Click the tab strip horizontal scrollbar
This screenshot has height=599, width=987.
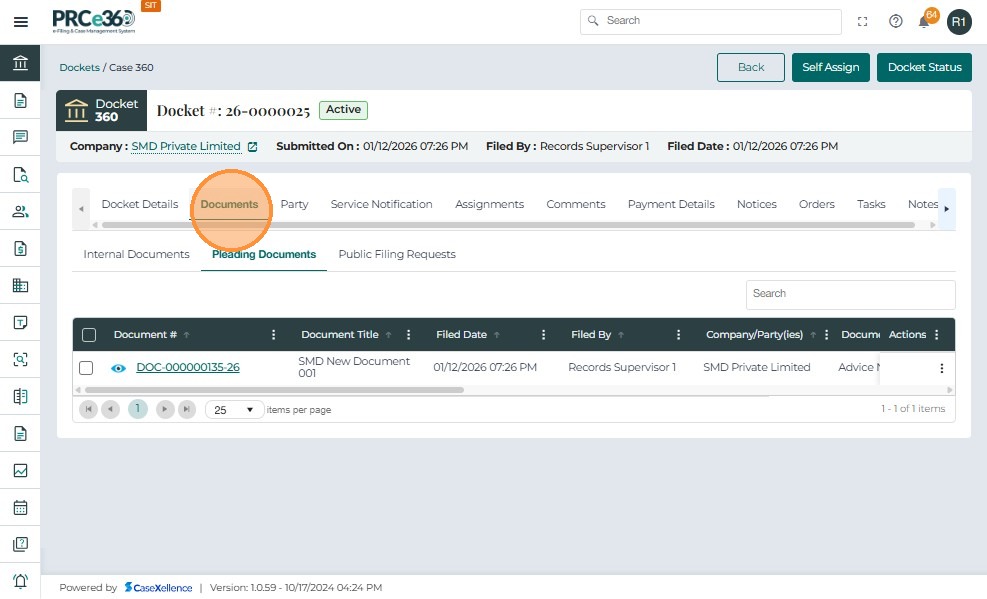coord(508,225)
